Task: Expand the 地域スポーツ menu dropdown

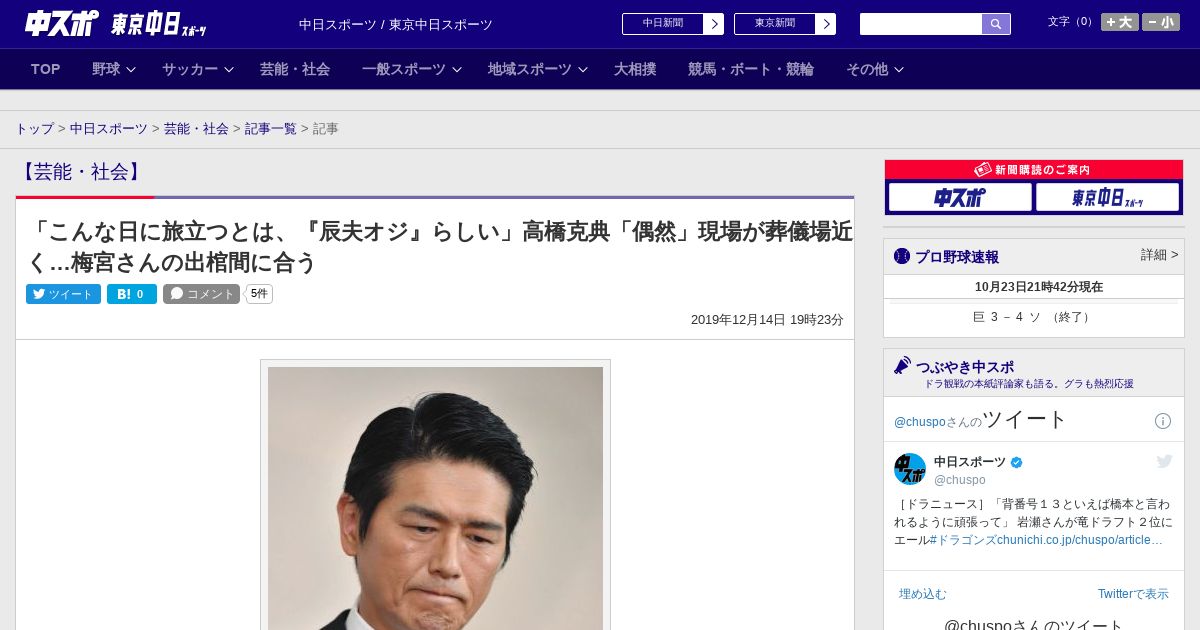Action: (x=537, y=69)
